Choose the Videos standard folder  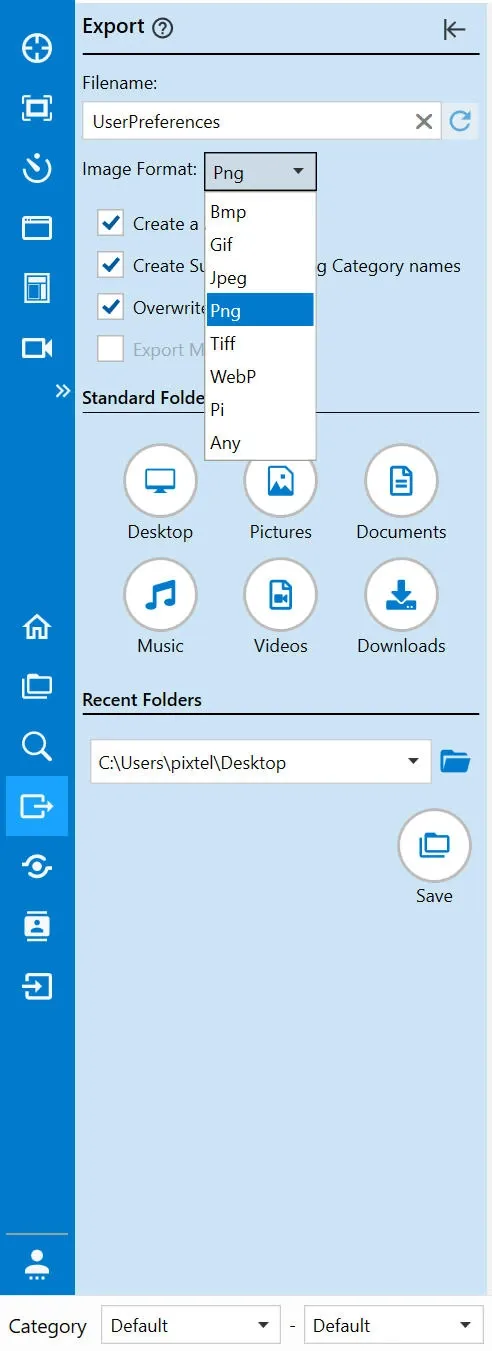point(281,595)
